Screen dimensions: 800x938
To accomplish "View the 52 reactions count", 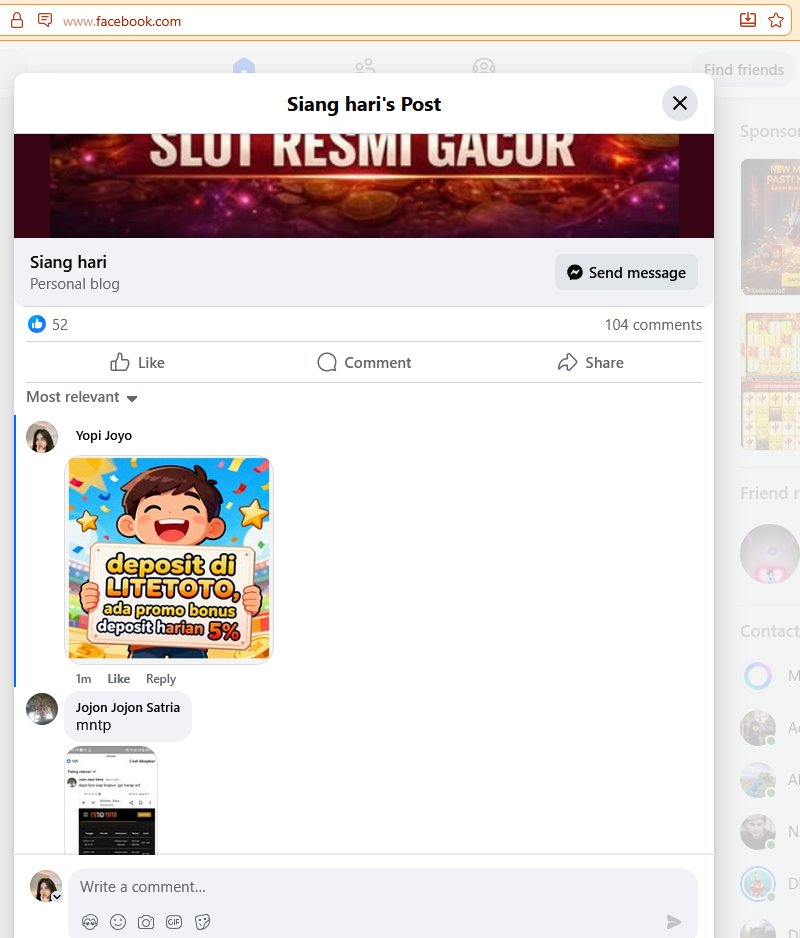I will [x=60, y=325].
